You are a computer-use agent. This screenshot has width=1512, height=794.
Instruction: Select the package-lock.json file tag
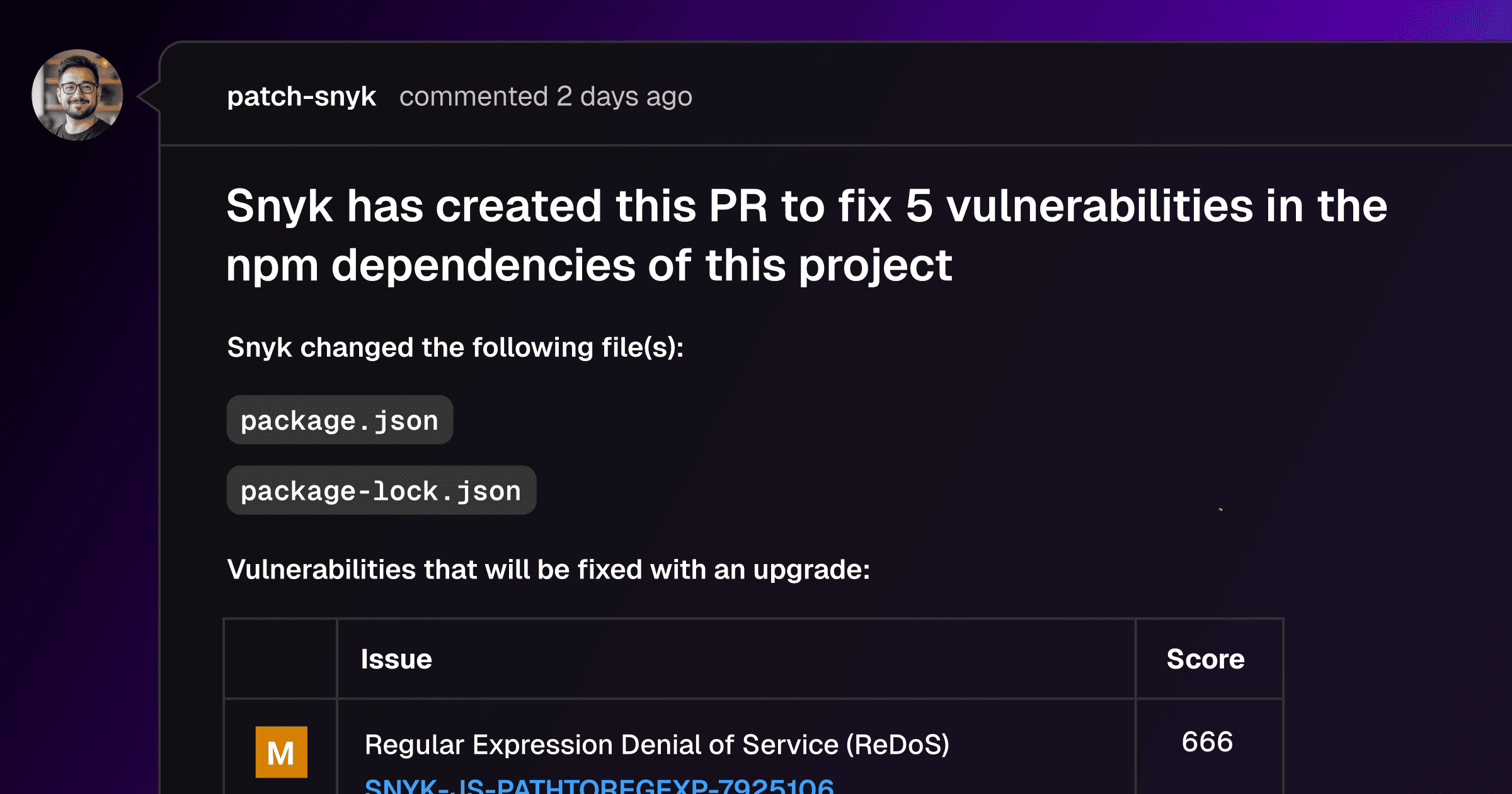pyautogui.click(x=381, y=490)
